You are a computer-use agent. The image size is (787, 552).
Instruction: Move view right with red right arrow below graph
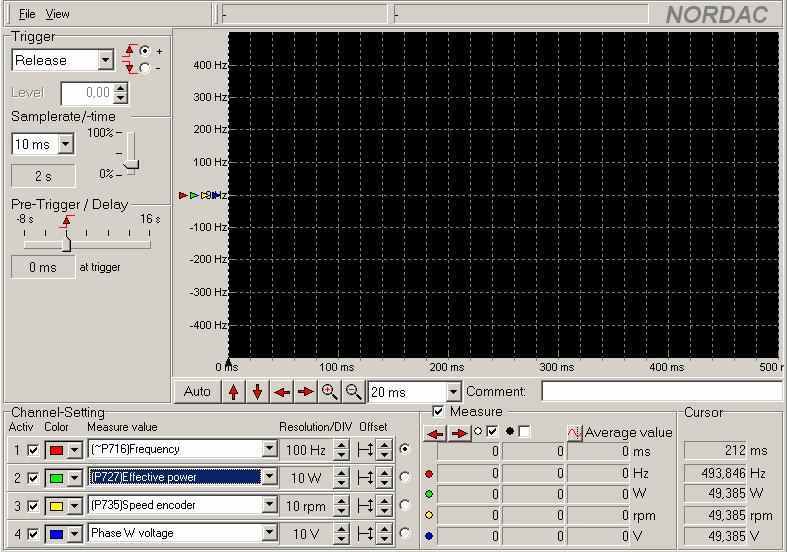(x=306, y=391)
